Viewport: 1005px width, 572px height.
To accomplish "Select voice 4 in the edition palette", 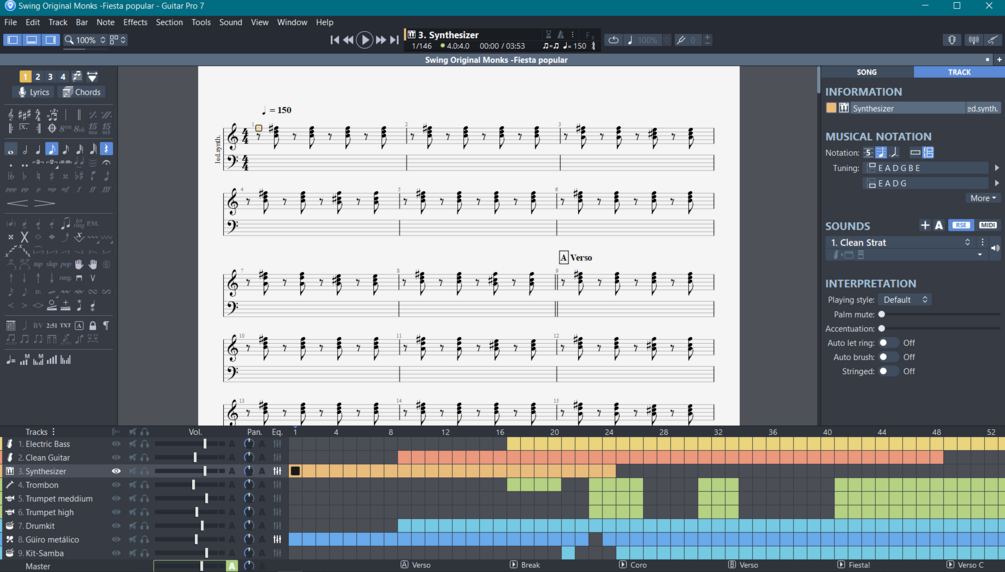I will click(x=63, y=77).
